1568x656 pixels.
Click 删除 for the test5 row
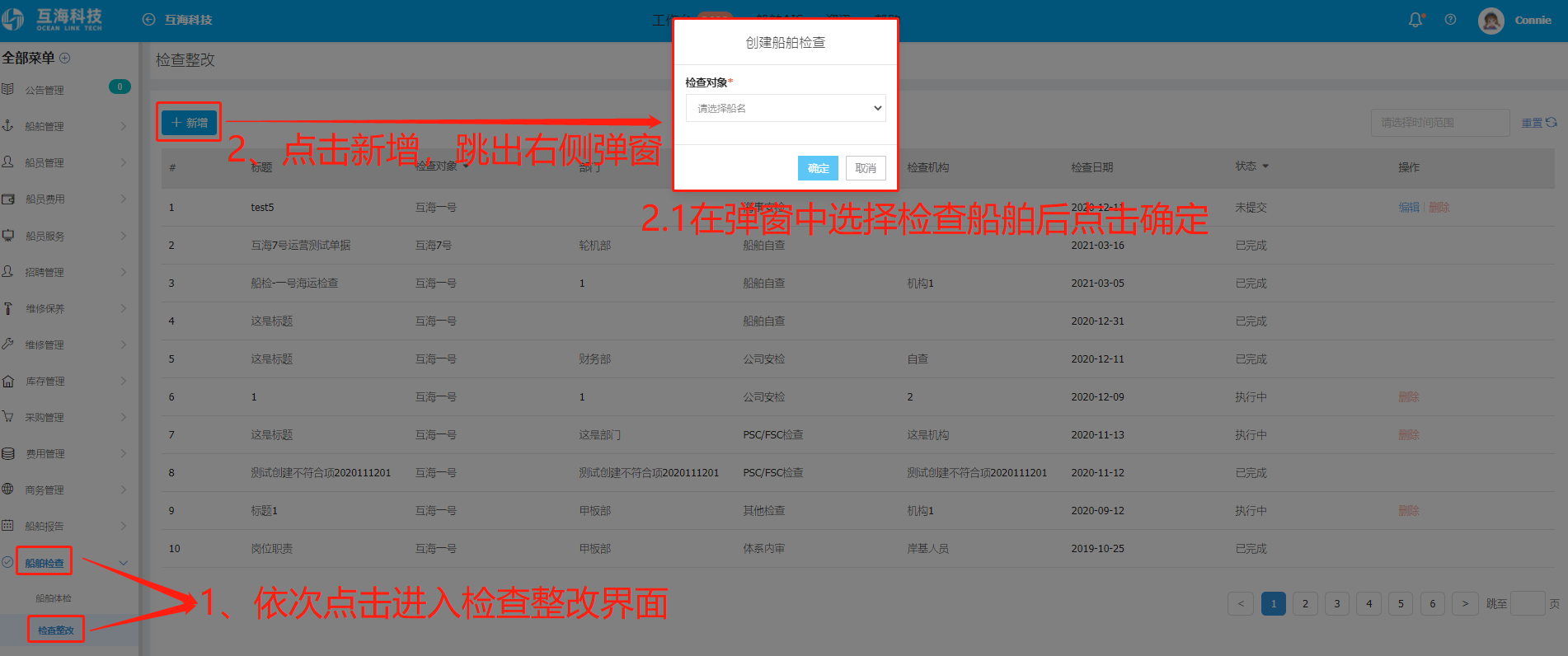tap(1439, 208)
